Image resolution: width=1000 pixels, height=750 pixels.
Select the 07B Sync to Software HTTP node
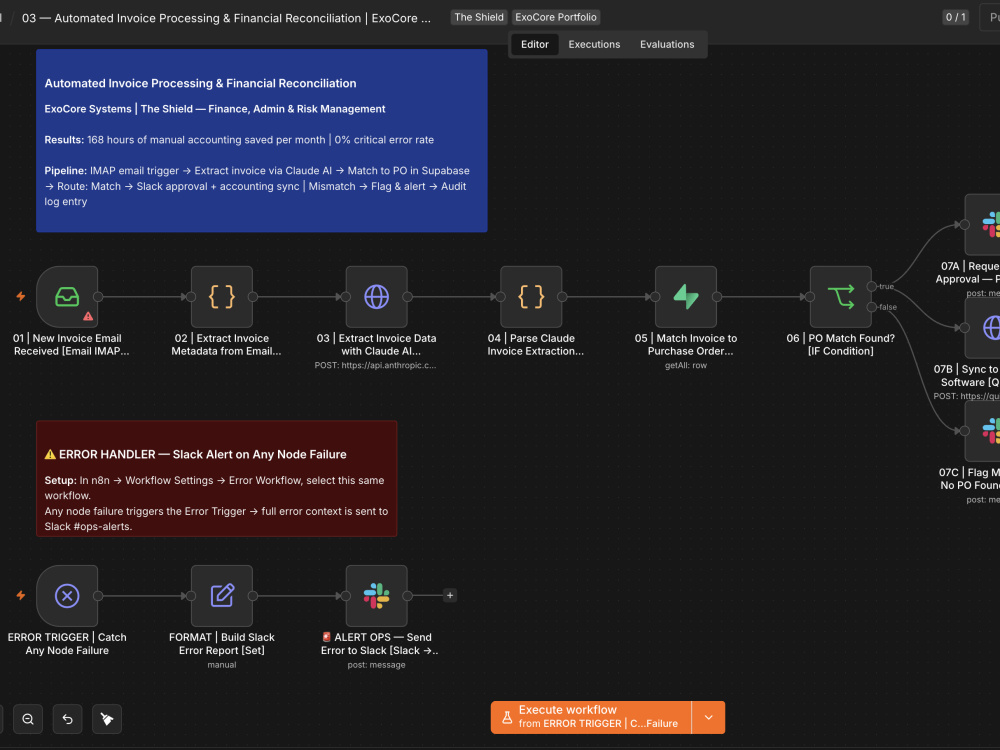click(983, 327)
